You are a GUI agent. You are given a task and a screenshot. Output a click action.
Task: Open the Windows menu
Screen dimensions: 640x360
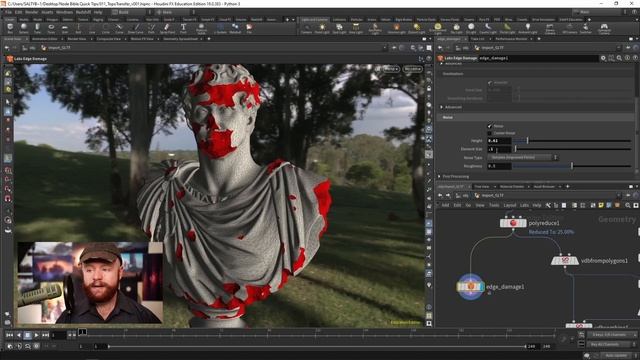tap(64, 12)
